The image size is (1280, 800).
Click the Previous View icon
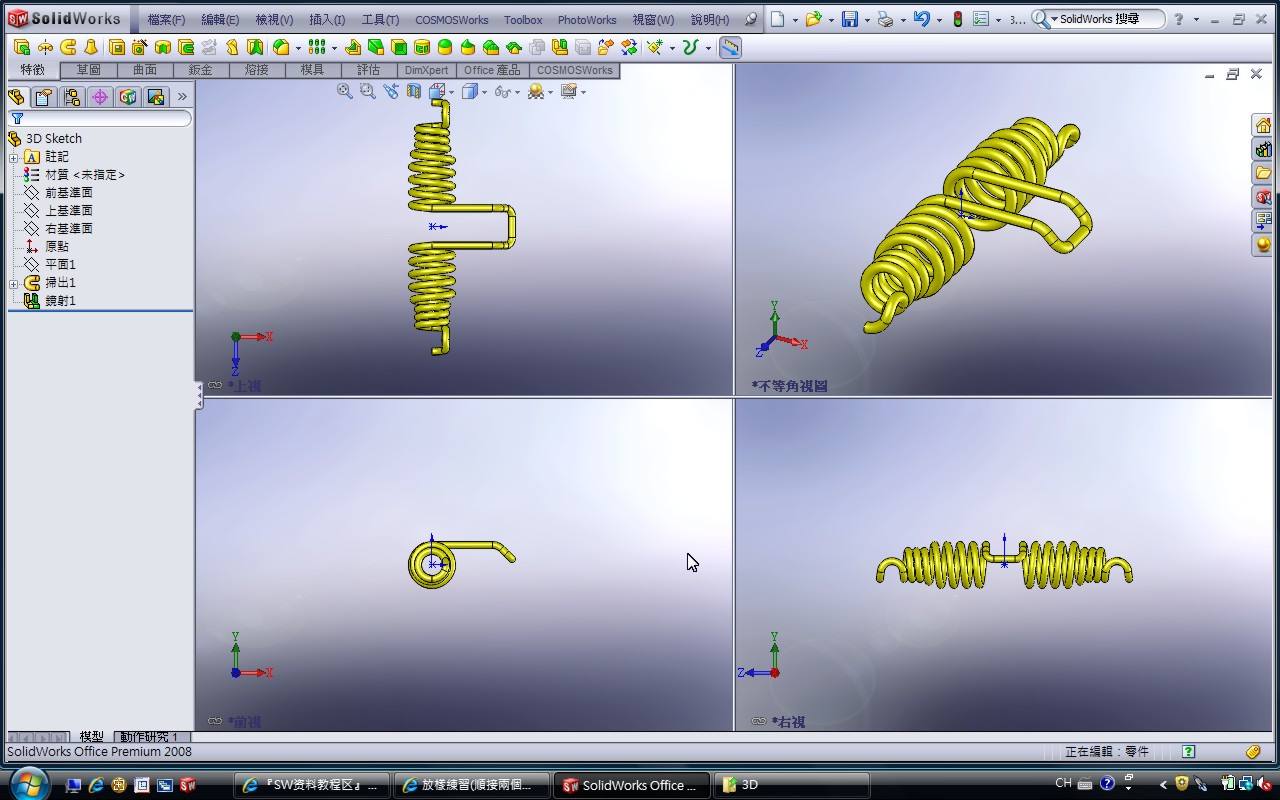[x=391, y=91]
